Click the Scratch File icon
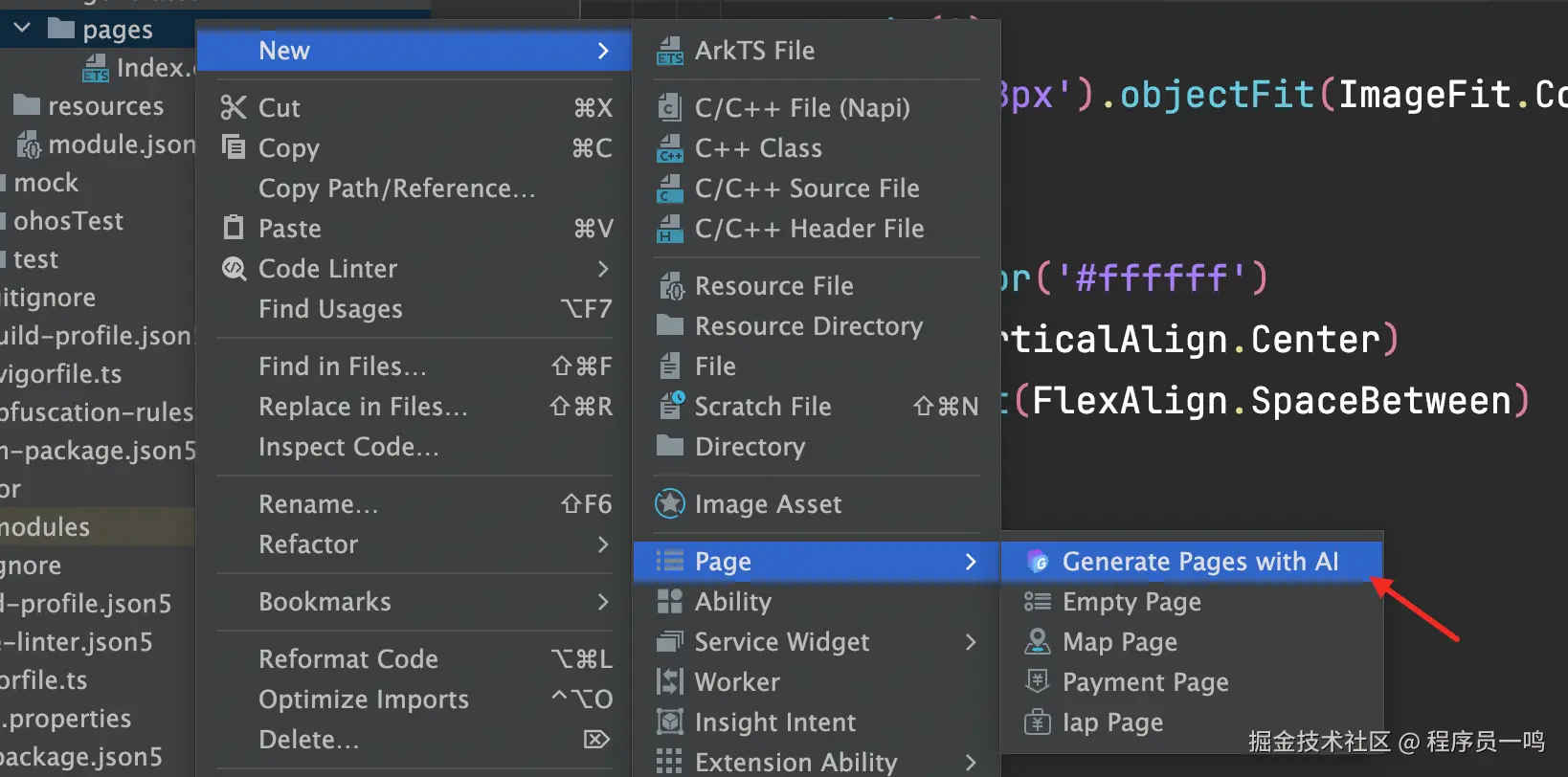 click(x=670, y=407)
